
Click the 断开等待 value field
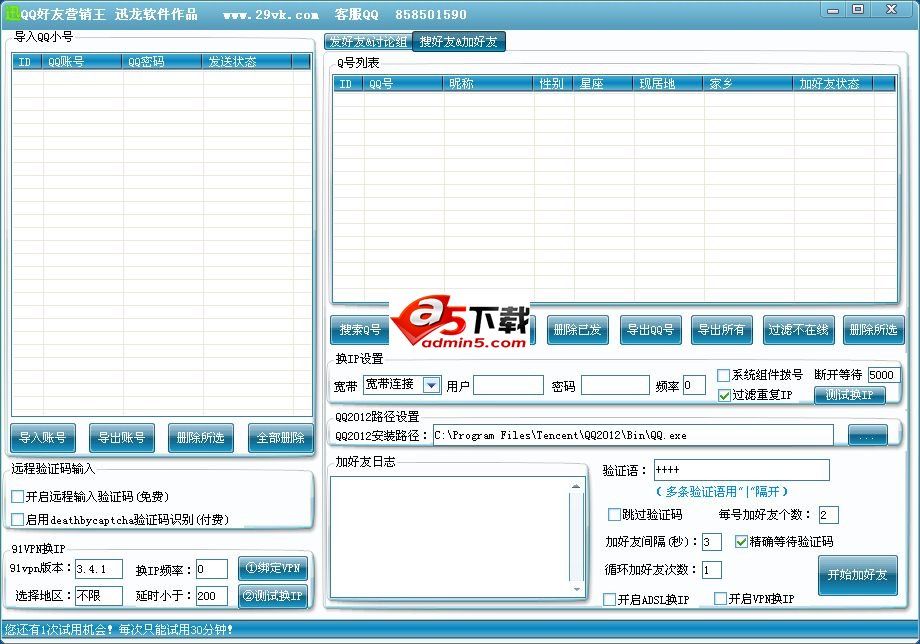[884, 375]
